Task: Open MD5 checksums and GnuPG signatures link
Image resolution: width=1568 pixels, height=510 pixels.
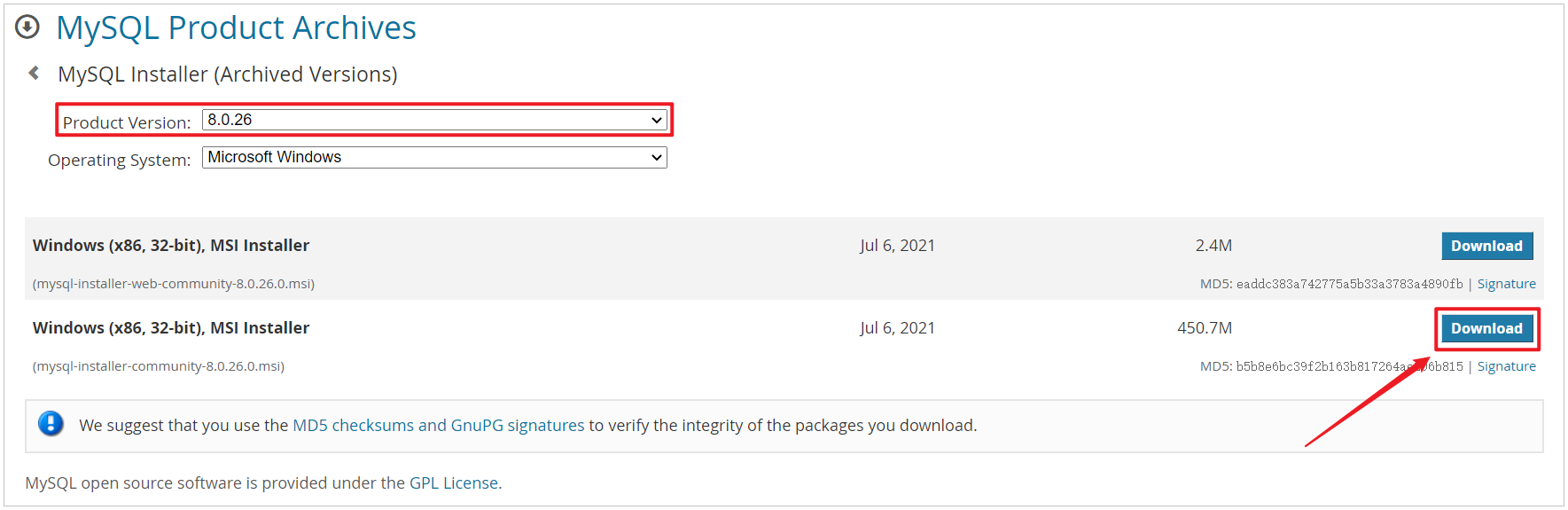Action: 438,425
